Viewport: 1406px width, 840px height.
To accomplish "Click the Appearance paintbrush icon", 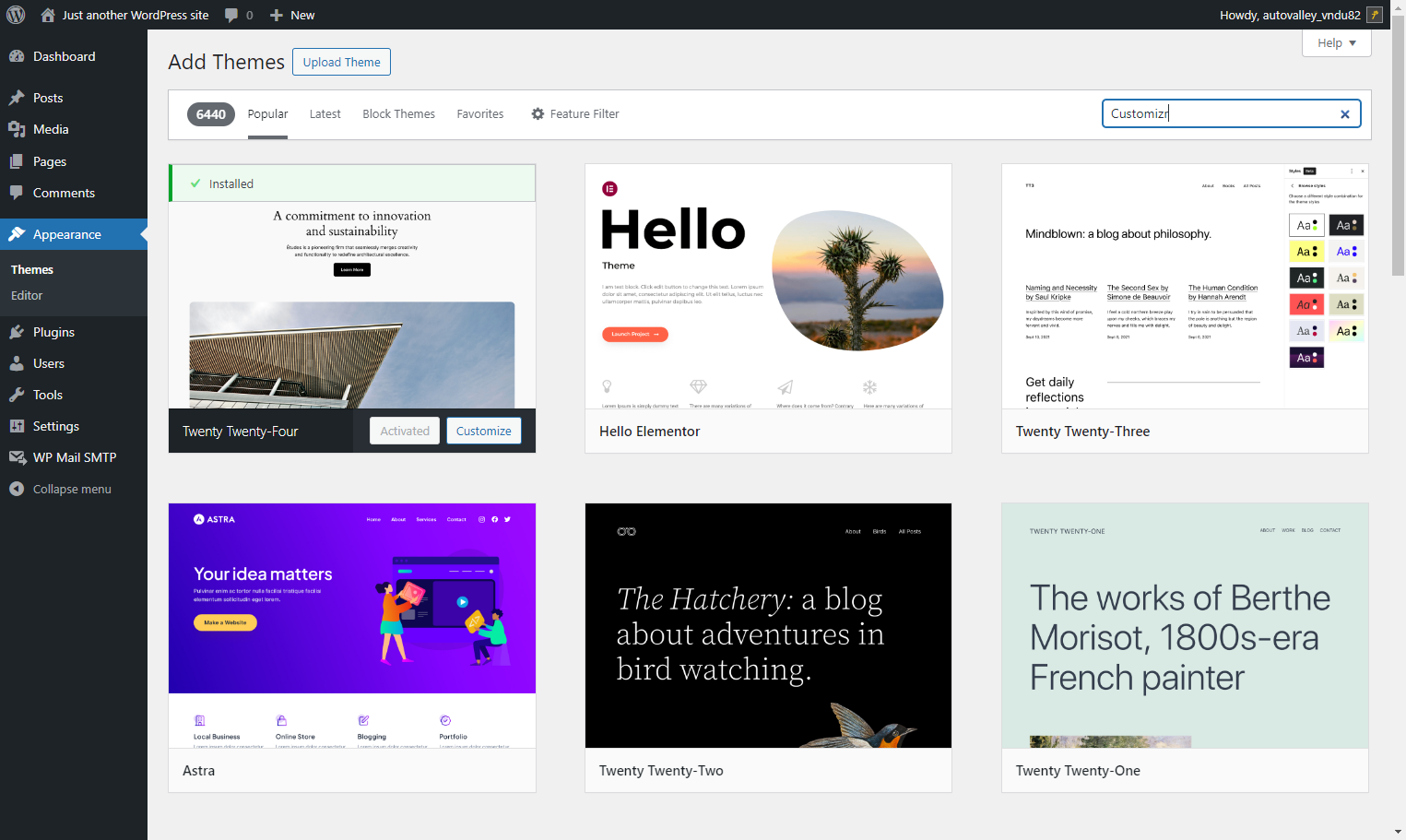I will [x=17, y=234].
